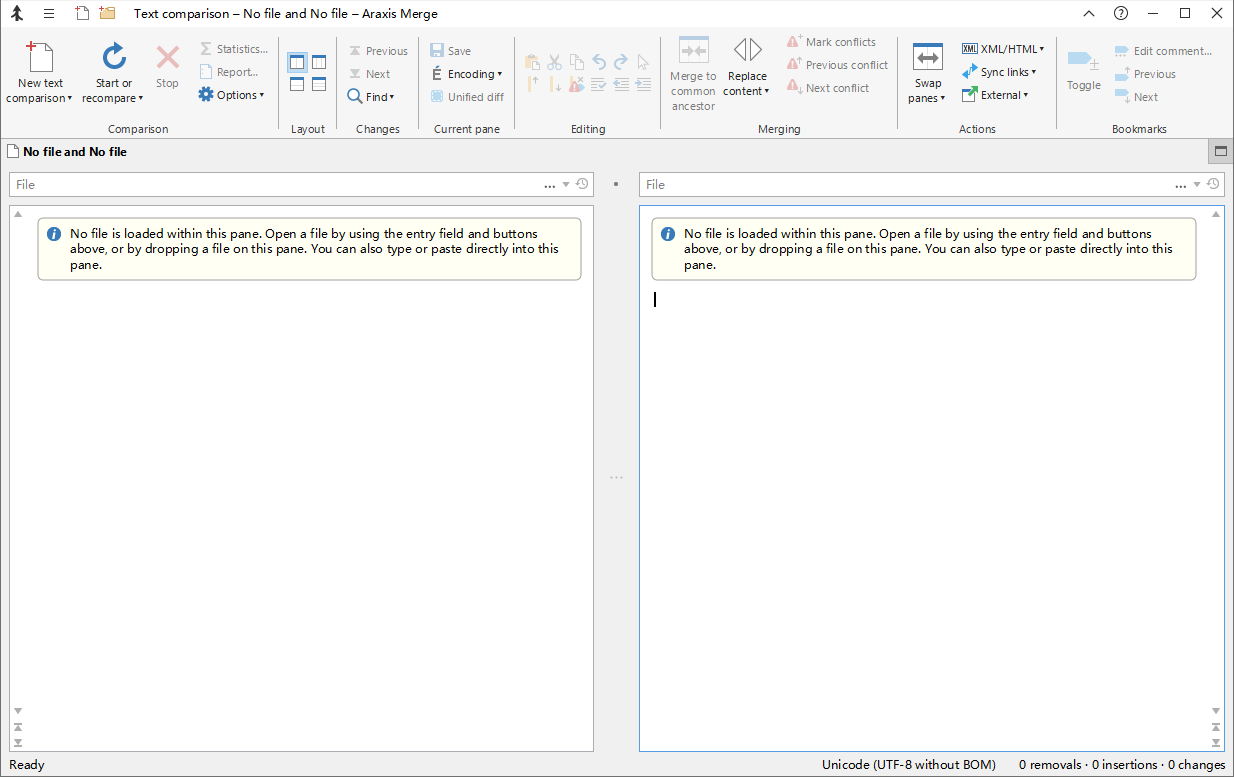Click the left pane scroll up arrow
The image size is (1234, 777).
click(x=18, y=214)
